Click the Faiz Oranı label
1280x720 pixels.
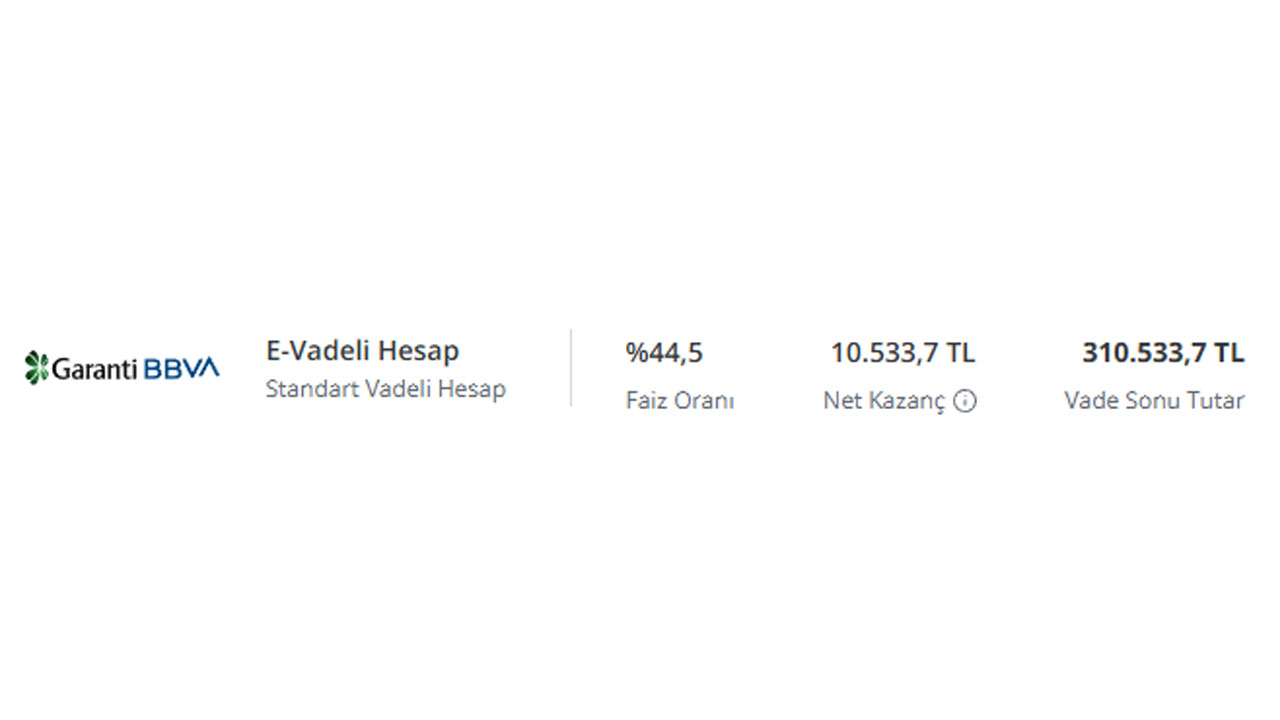[680, 401]
